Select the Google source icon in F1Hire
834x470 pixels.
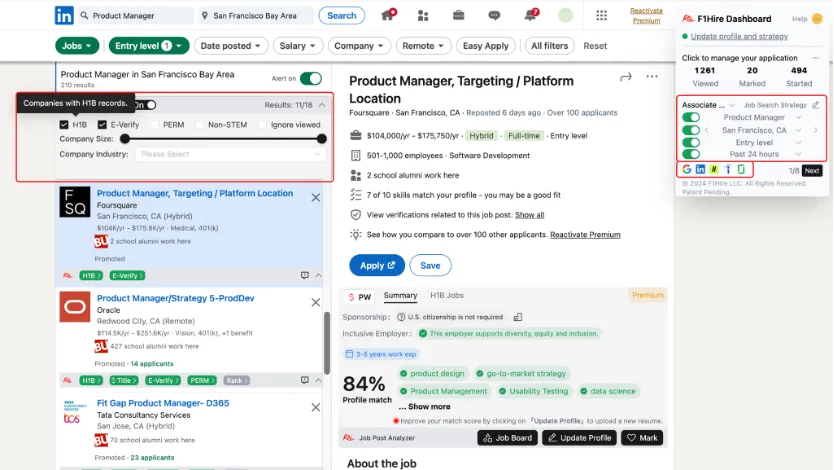tap(687, 169)
